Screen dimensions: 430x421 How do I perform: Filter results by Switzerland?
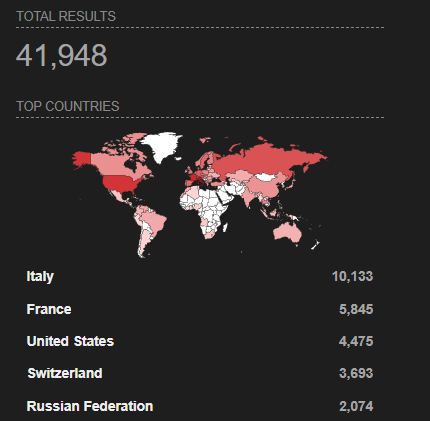coord(65,373)
